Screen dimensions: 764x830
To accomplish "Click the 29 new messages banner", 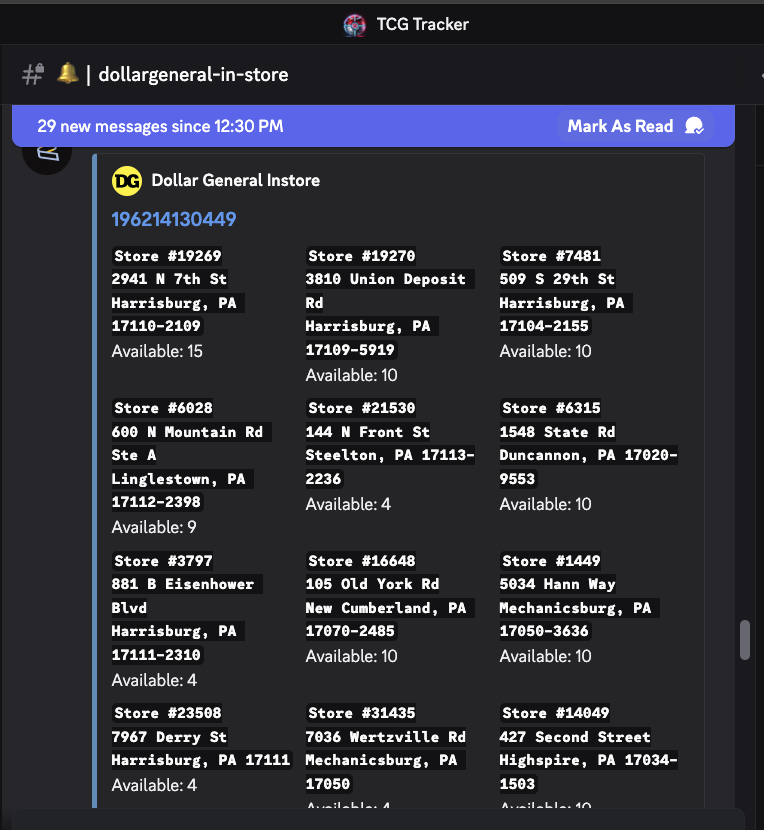I will point(373,126).
